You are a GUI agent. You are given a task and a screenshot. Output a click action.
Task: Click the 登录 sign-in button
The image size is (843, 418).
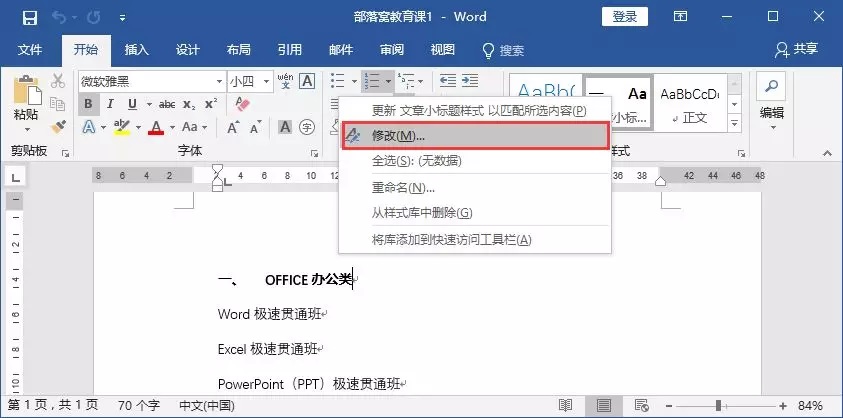coord(625,17)
